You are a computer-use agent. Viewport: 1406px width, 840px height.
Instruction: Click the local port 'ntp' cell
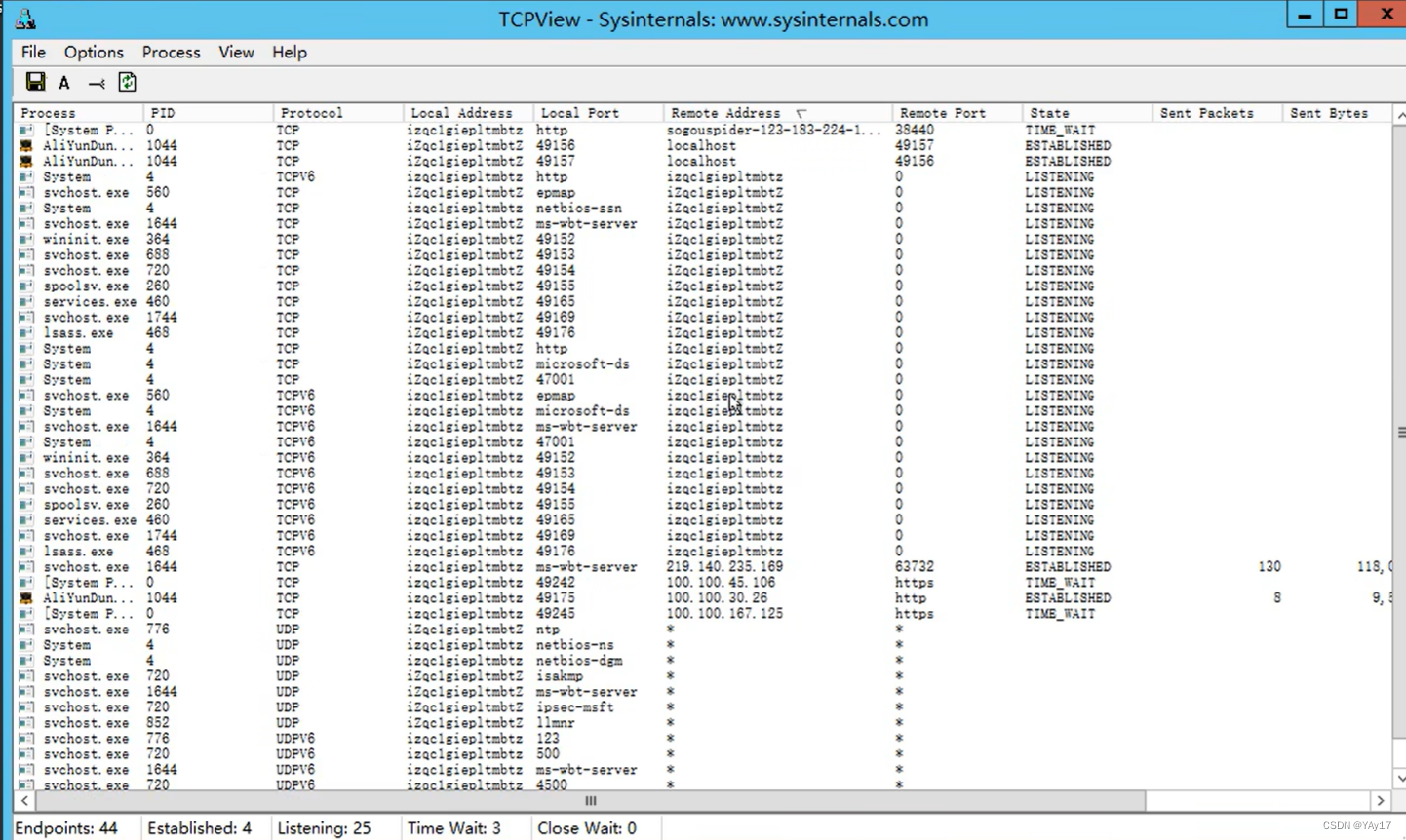[x=548, y=630]
